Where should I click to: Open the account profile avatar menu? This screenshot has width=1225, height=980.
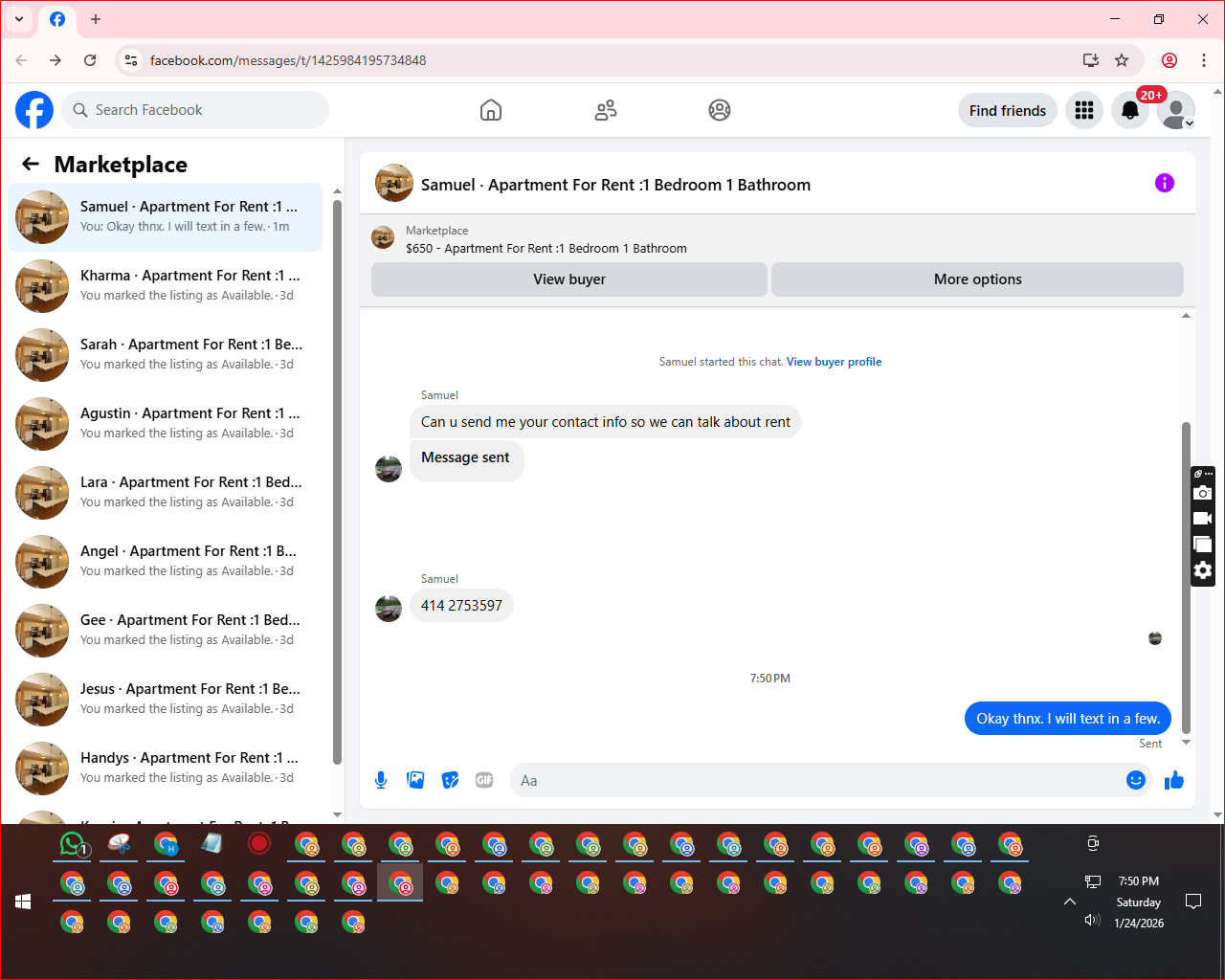(1176, 110)
